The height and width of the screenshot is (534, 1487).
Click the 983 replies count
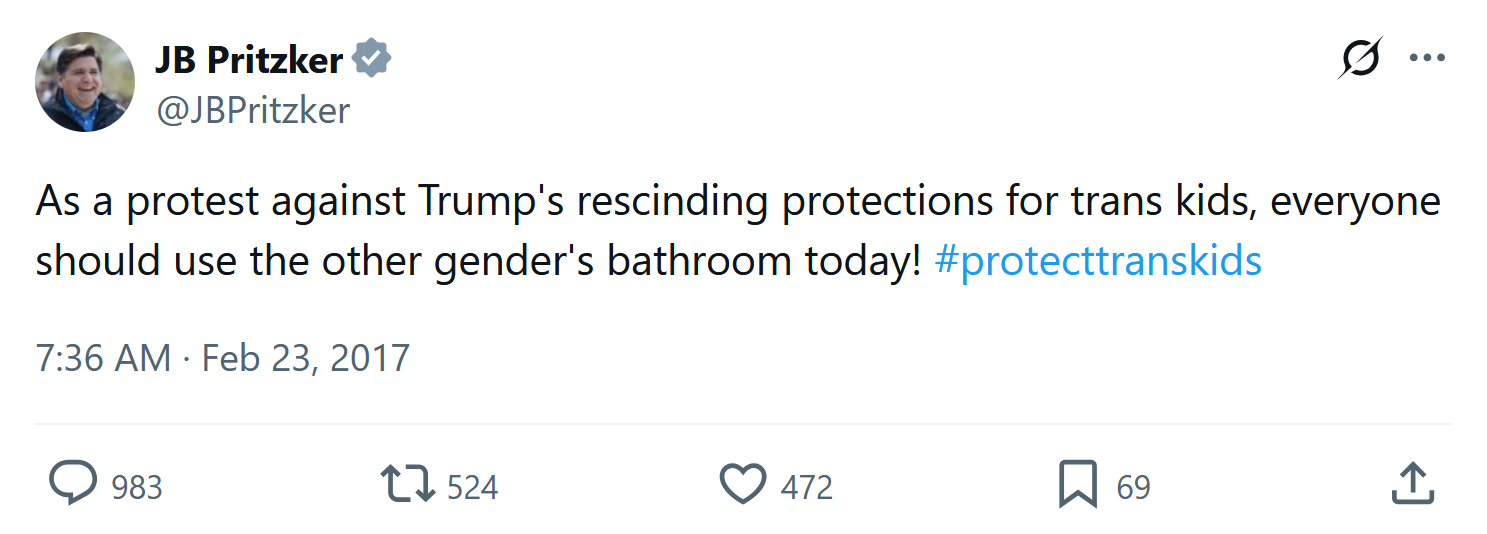(x=136, y=487)
